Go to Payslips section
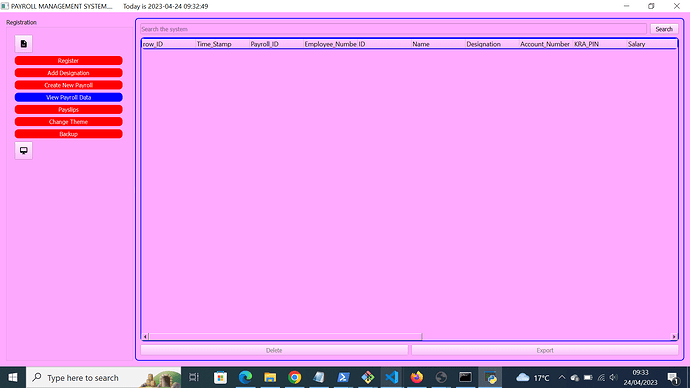Screen dimensions: 690x388 tap(69, 110)
